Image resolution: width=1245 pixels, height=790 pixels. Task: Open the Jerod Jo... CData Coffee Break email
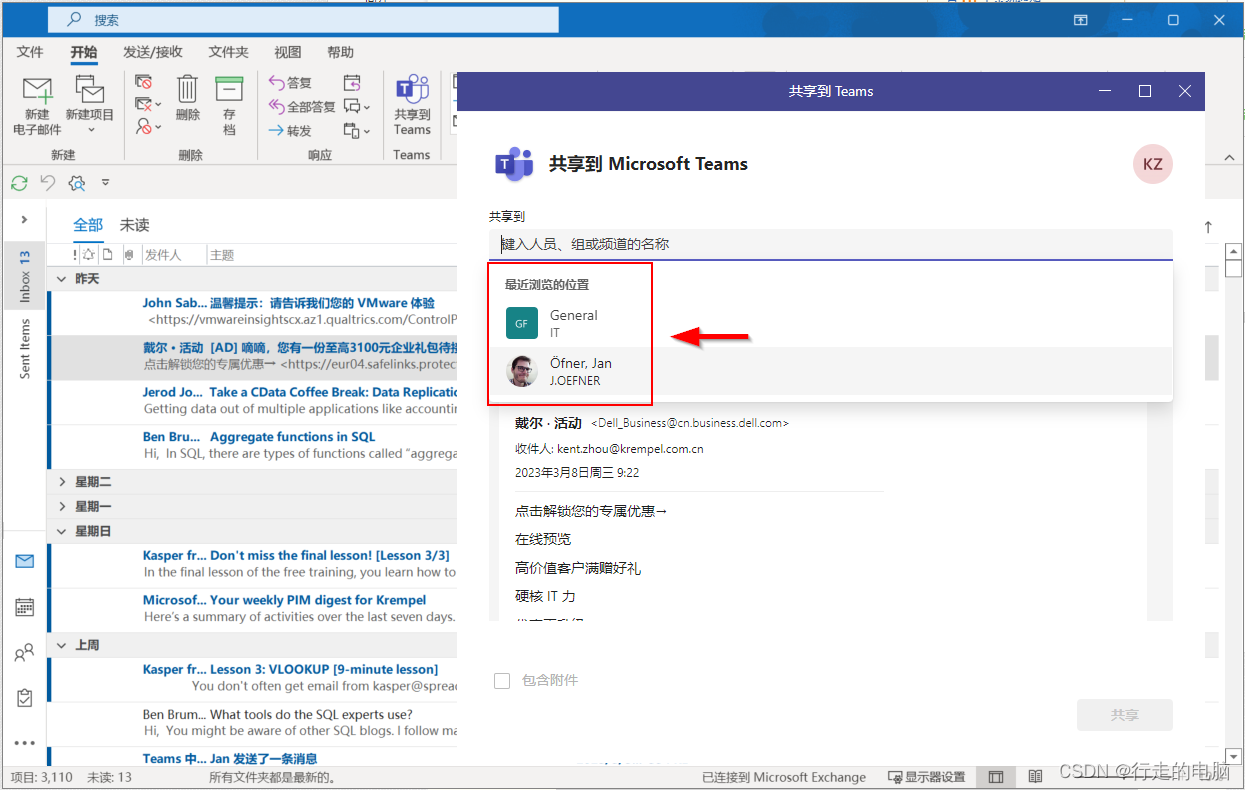tap(253, 401)
